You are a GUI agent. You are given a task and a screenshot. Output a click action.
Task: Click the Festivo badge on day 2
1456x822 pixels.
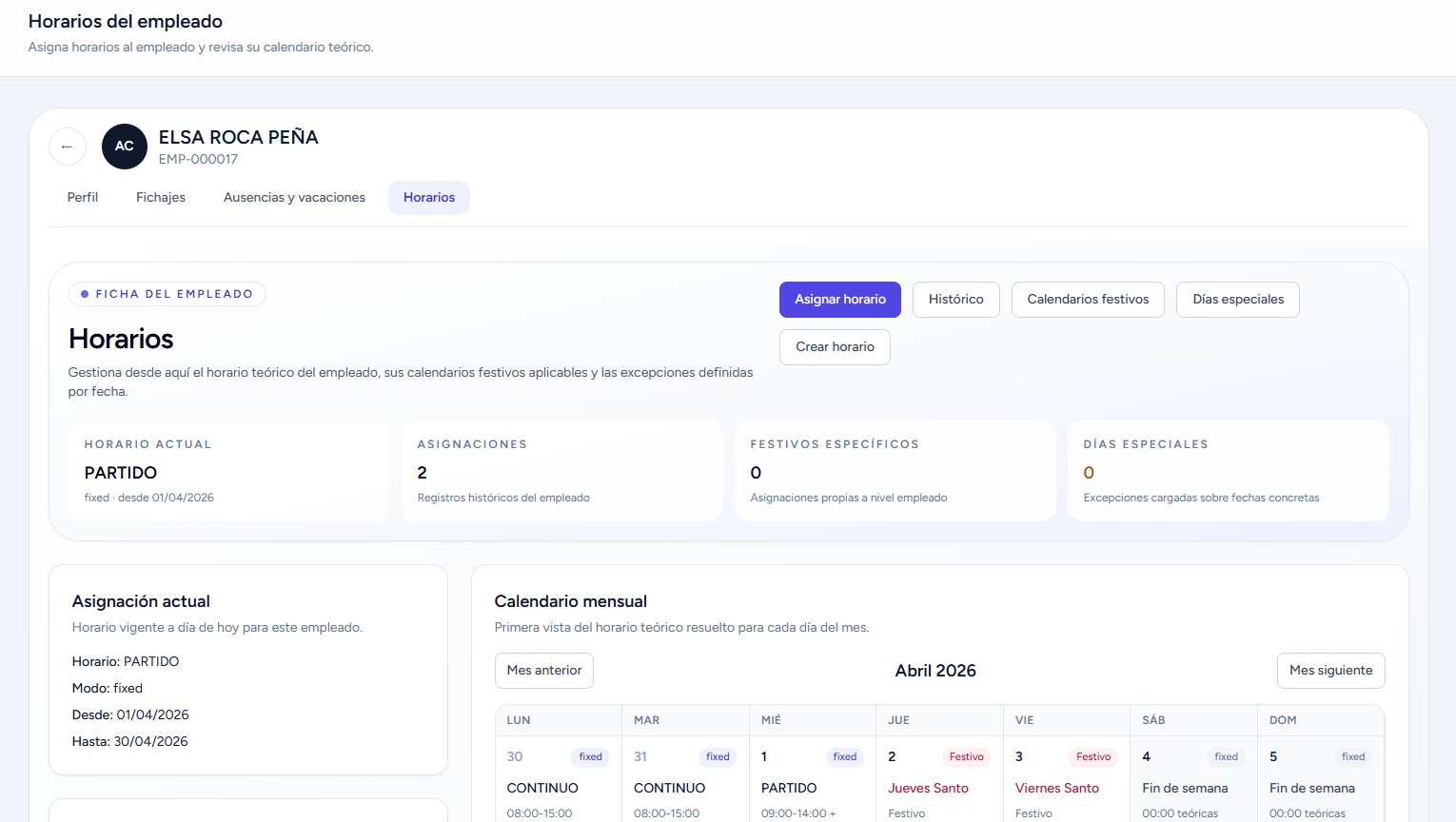click(x=966, y=757)
